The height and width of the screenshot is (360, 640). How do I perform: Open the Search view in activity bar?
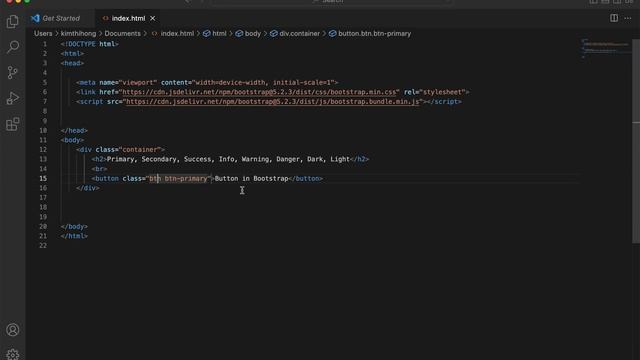pos(13,47)
